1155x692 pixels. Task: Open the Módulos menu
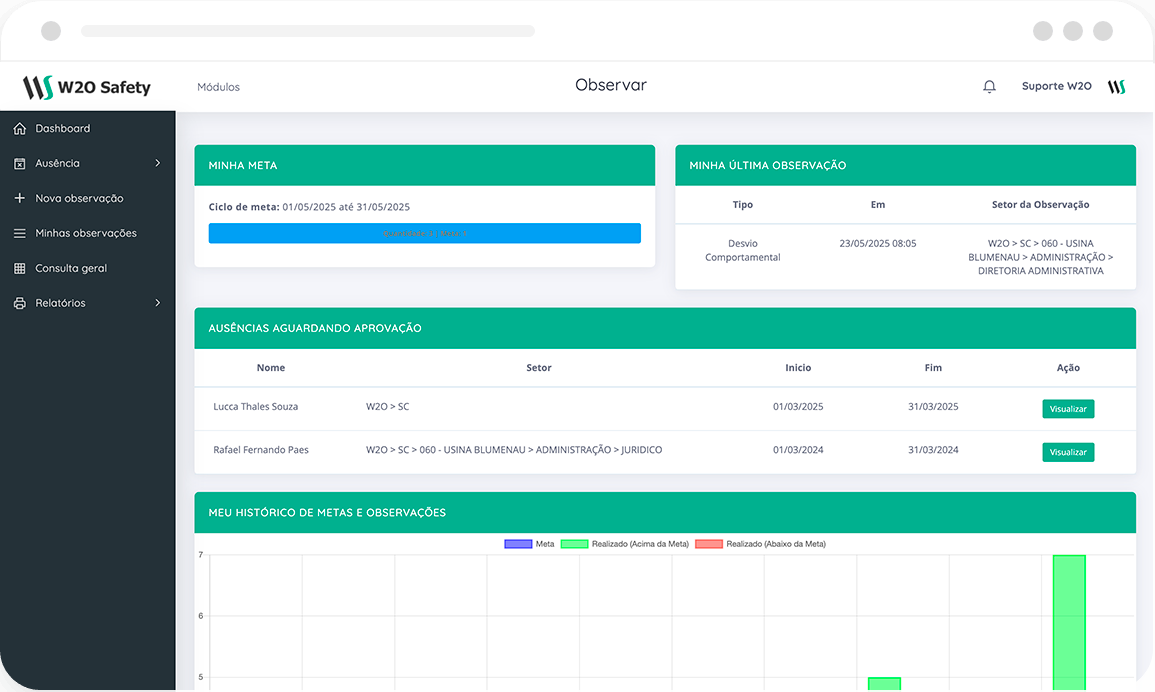click(x=218, y=87)
